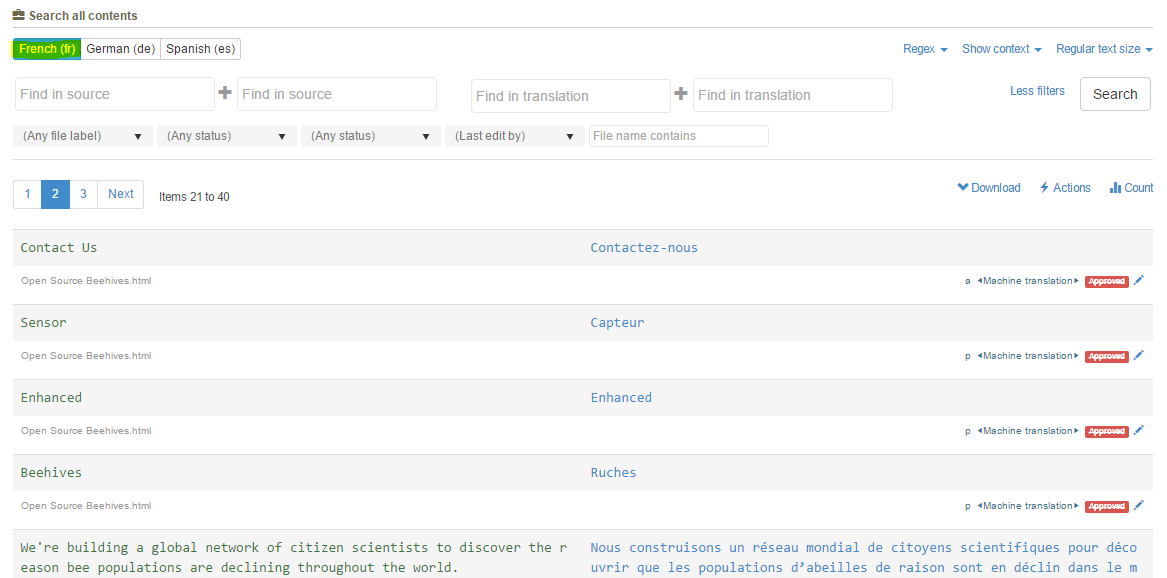
Task: Click the plus icon between source fields
Action: click(x=225, y=93)
